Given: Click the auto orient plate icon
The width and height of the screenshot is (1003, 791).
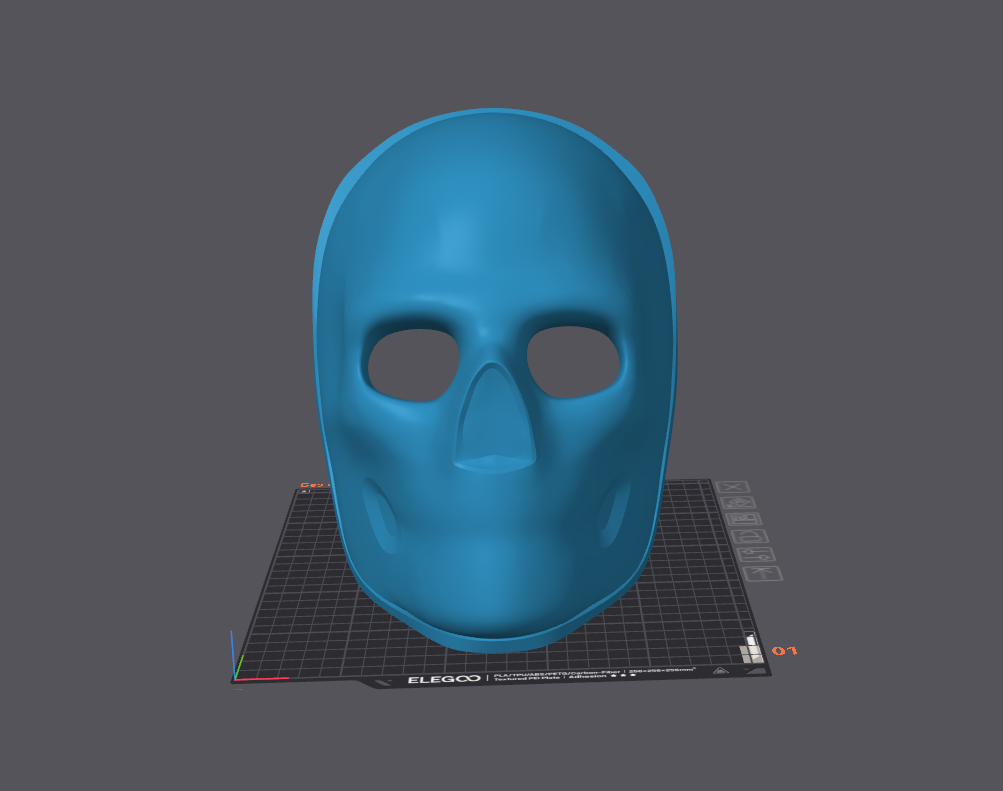Looking at the screenshot, I should [739, 503].
